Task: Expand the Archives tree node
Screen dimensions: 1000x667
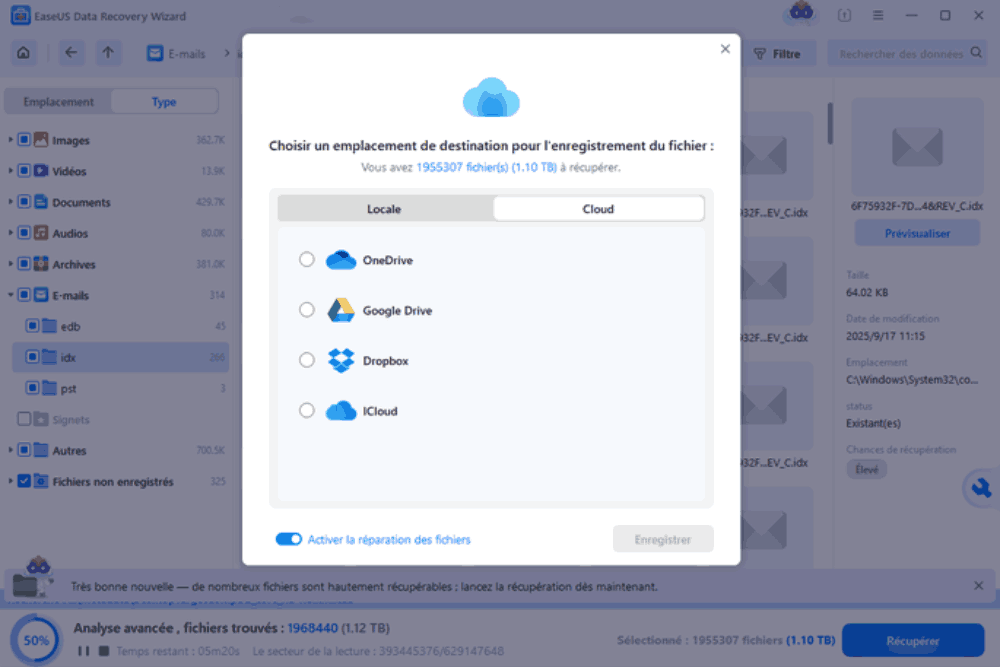Action: coord(10,263)
